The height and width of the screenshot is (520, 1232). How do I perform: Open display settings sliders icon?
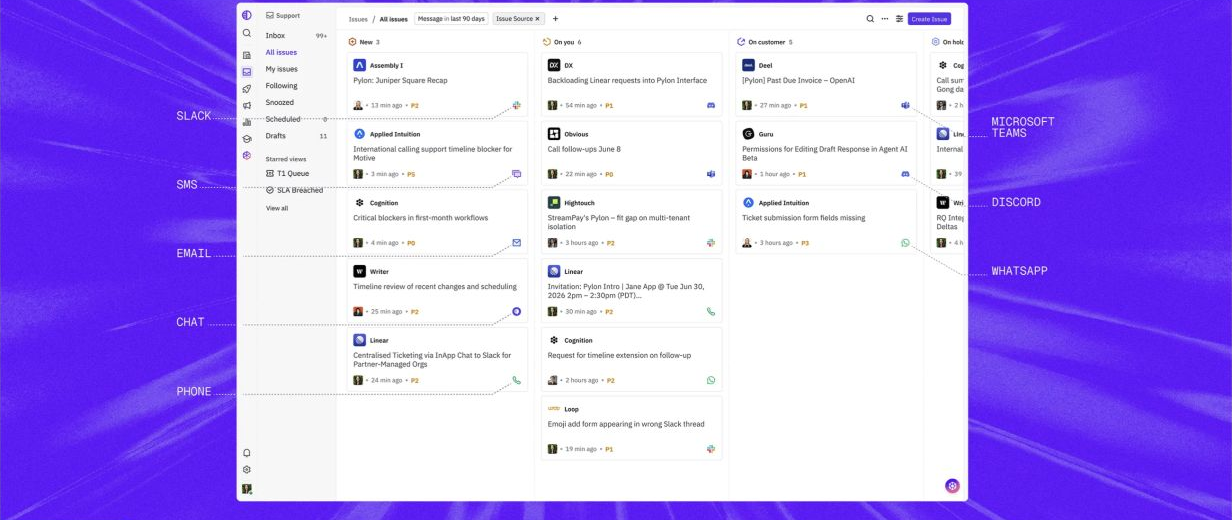tap(899, 19)
